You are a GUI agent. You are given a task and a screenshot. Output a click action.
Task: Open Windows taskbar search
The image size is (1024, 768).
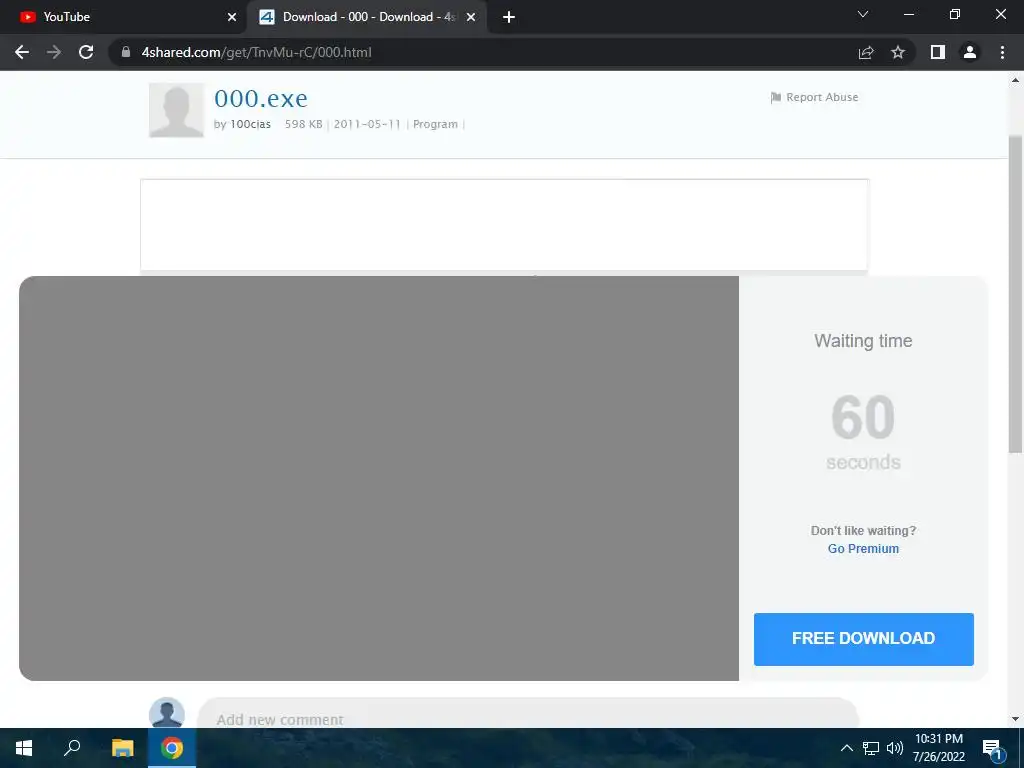[x=72, y=748]
